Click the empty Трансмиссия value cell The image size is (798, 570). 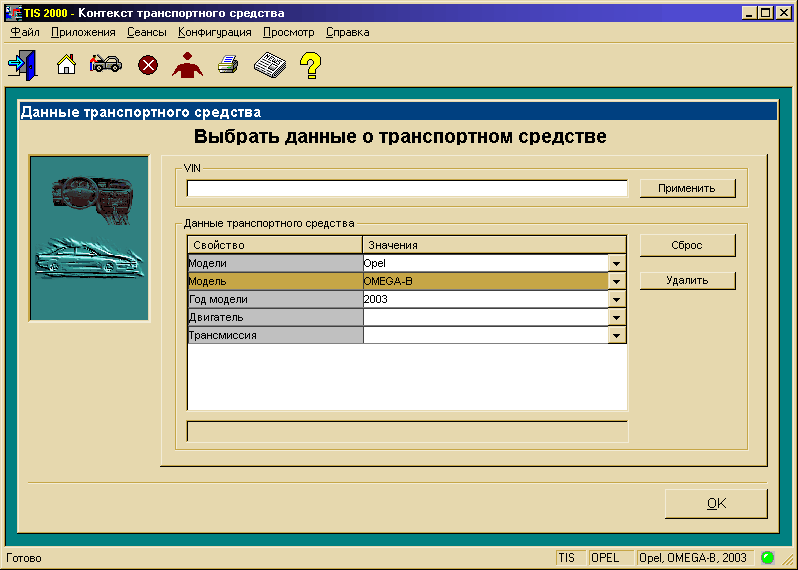485,335
